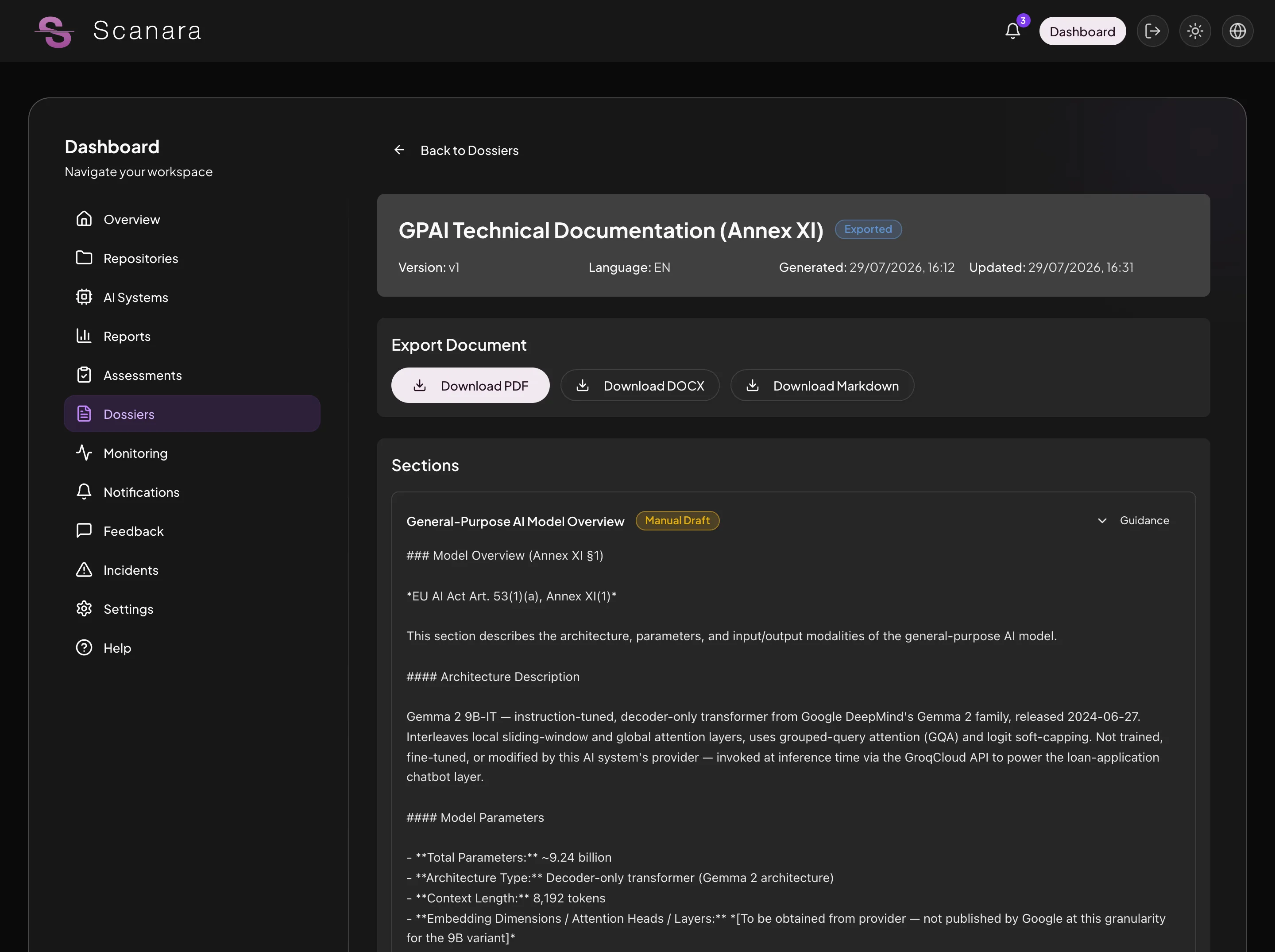Click the General-Purpose AI Model Overview heading
This screenshot has height=952, width=1275.
click(515, 522)
